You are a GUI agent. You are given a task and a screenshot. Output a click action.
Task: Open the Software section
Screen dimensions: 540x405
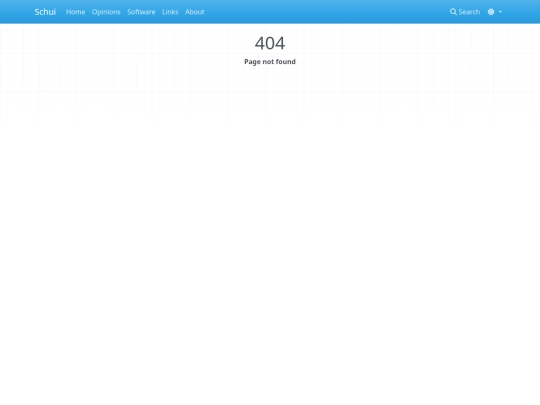(x=141, y=12)
